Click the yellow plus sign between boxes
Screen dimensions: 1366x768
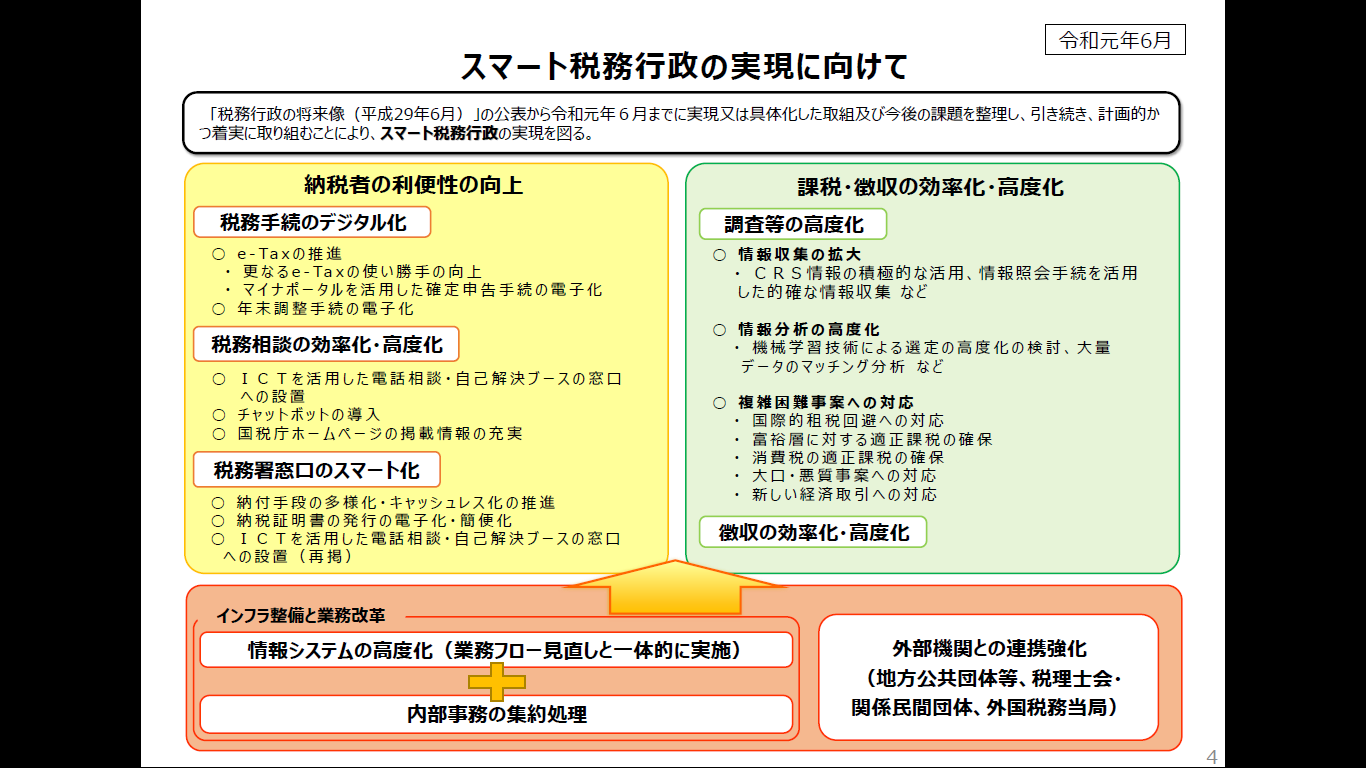point(497,682)
